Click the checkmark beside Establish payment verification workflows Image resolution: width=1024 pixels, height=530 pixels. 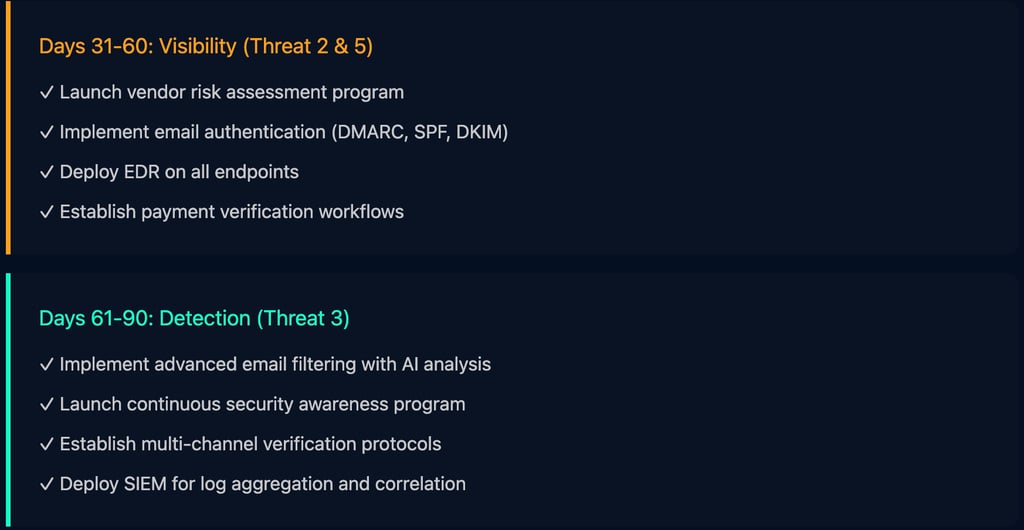[46, 212]
